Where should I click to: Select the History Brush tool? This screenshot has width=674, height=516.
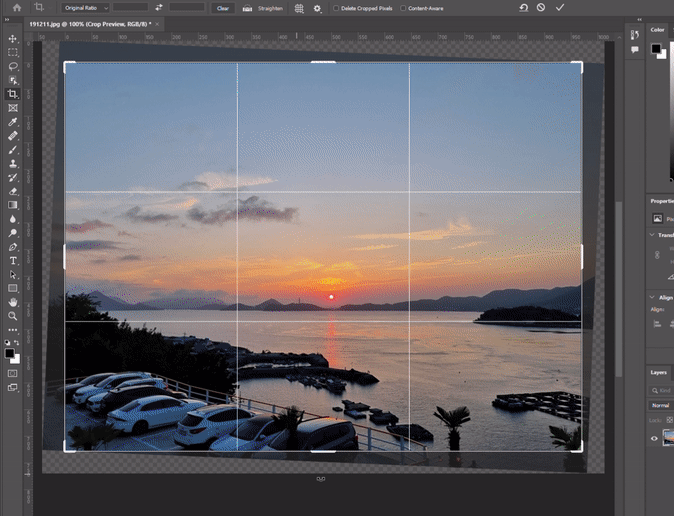[x=12, y=177]
